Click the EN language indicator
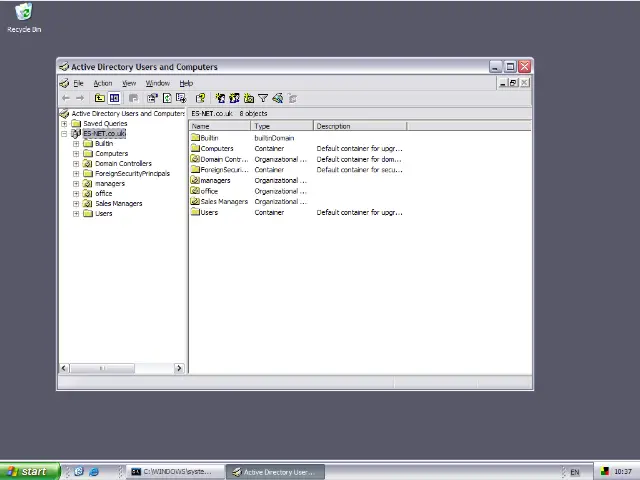This screenshot has height=480, width=640. click(575, 472)
